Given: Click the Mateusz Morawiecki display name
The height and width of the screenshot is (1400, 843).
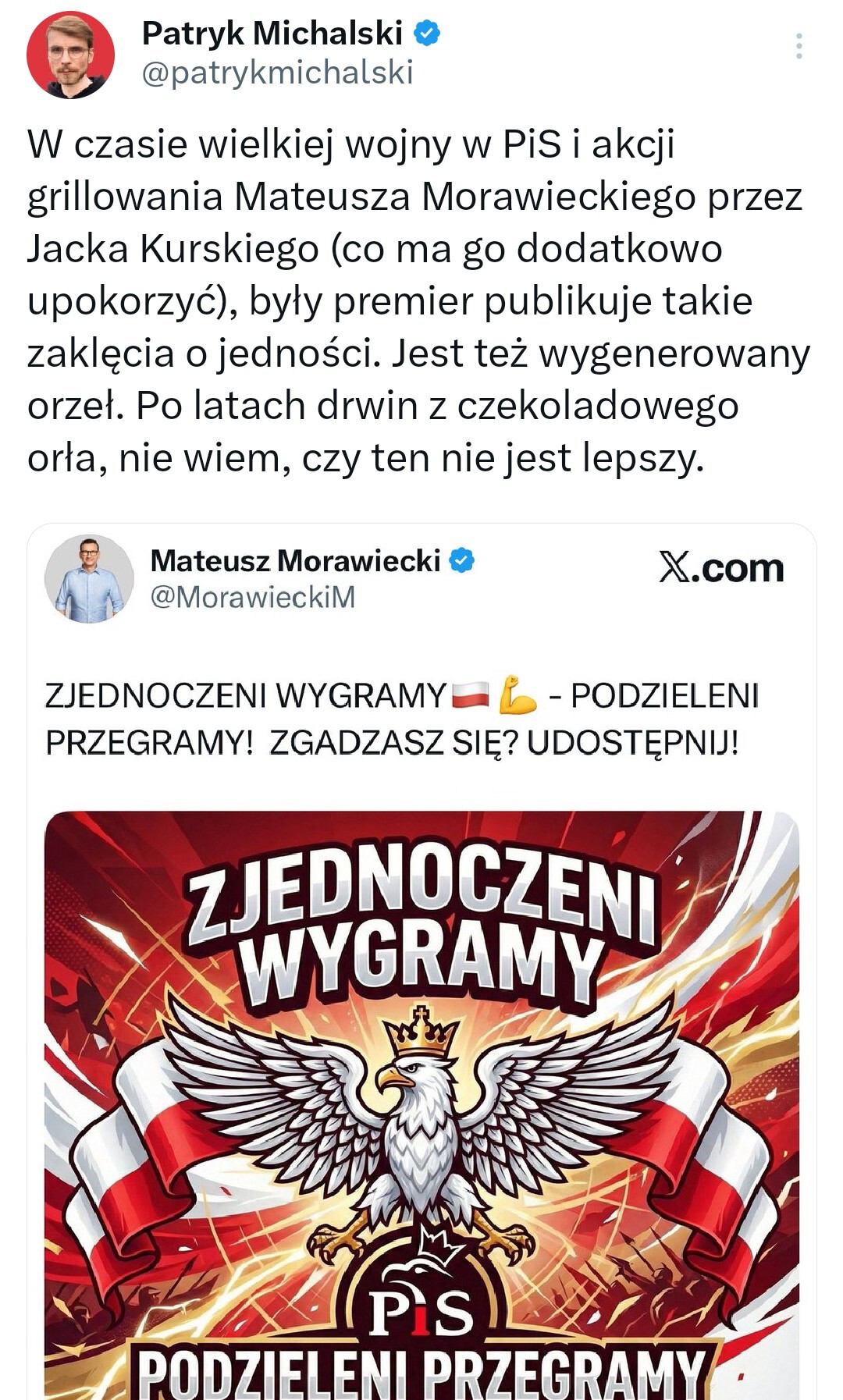Looking at the screenshot, I should [x=295, y=560].
